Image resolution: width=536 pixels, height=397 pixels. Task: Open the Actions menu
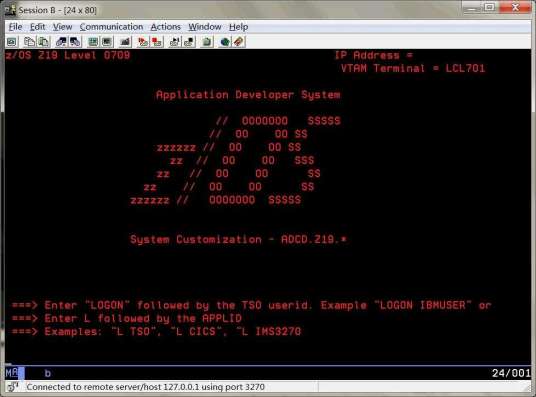(165, 27)
